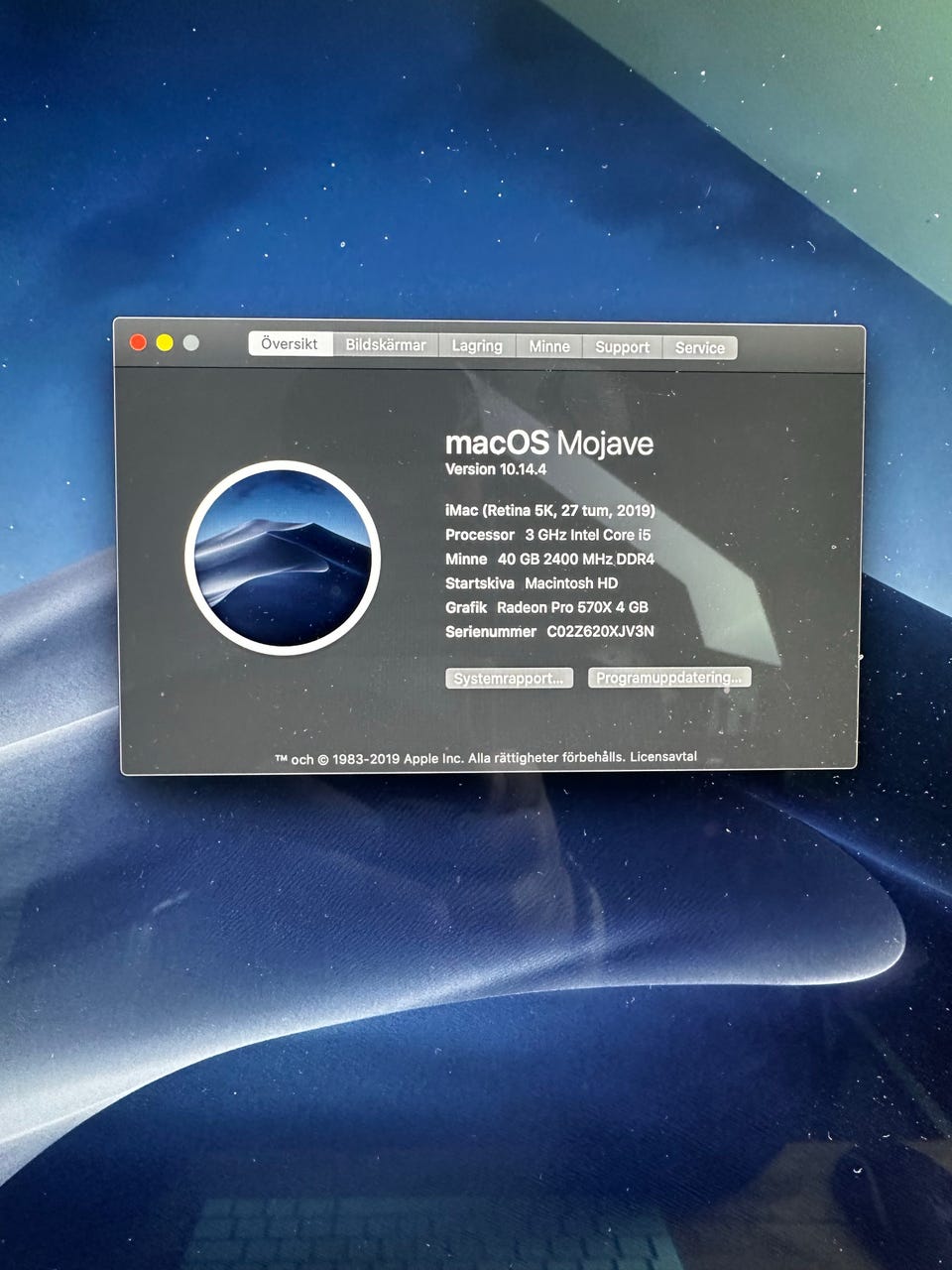The width and height of the screenshot is (952, 1270).
Task: Click Version 10.14.4 to show build
Action: [496, 469]
